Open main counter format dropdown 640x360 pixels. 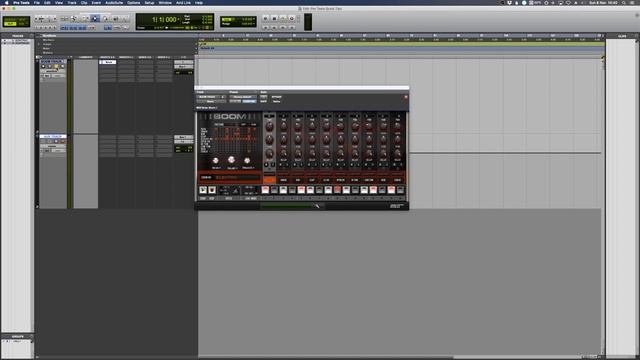click(179, 19)
